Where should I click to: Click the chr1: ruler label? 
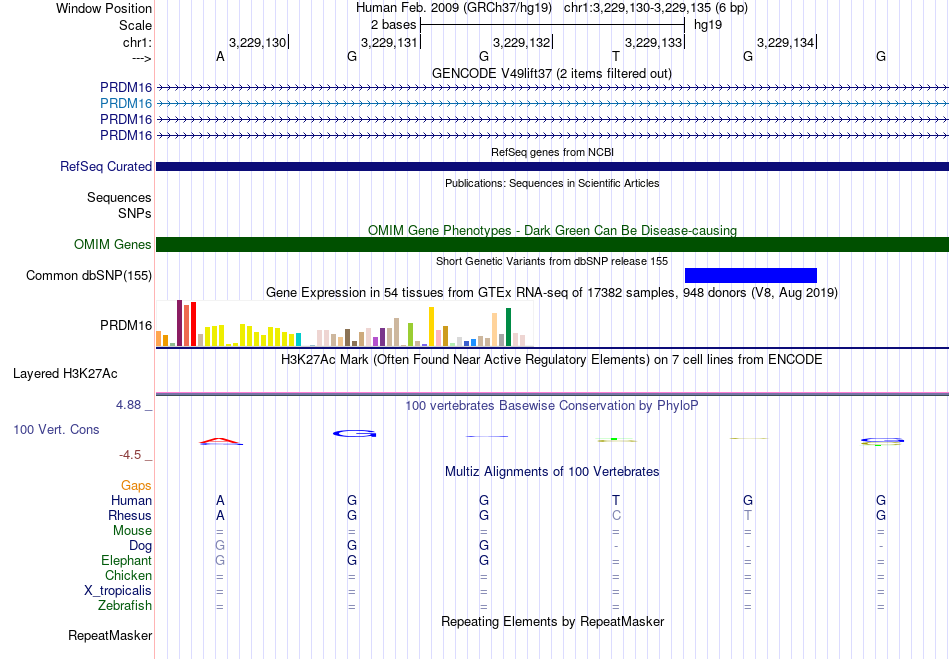tap(137, 42)
